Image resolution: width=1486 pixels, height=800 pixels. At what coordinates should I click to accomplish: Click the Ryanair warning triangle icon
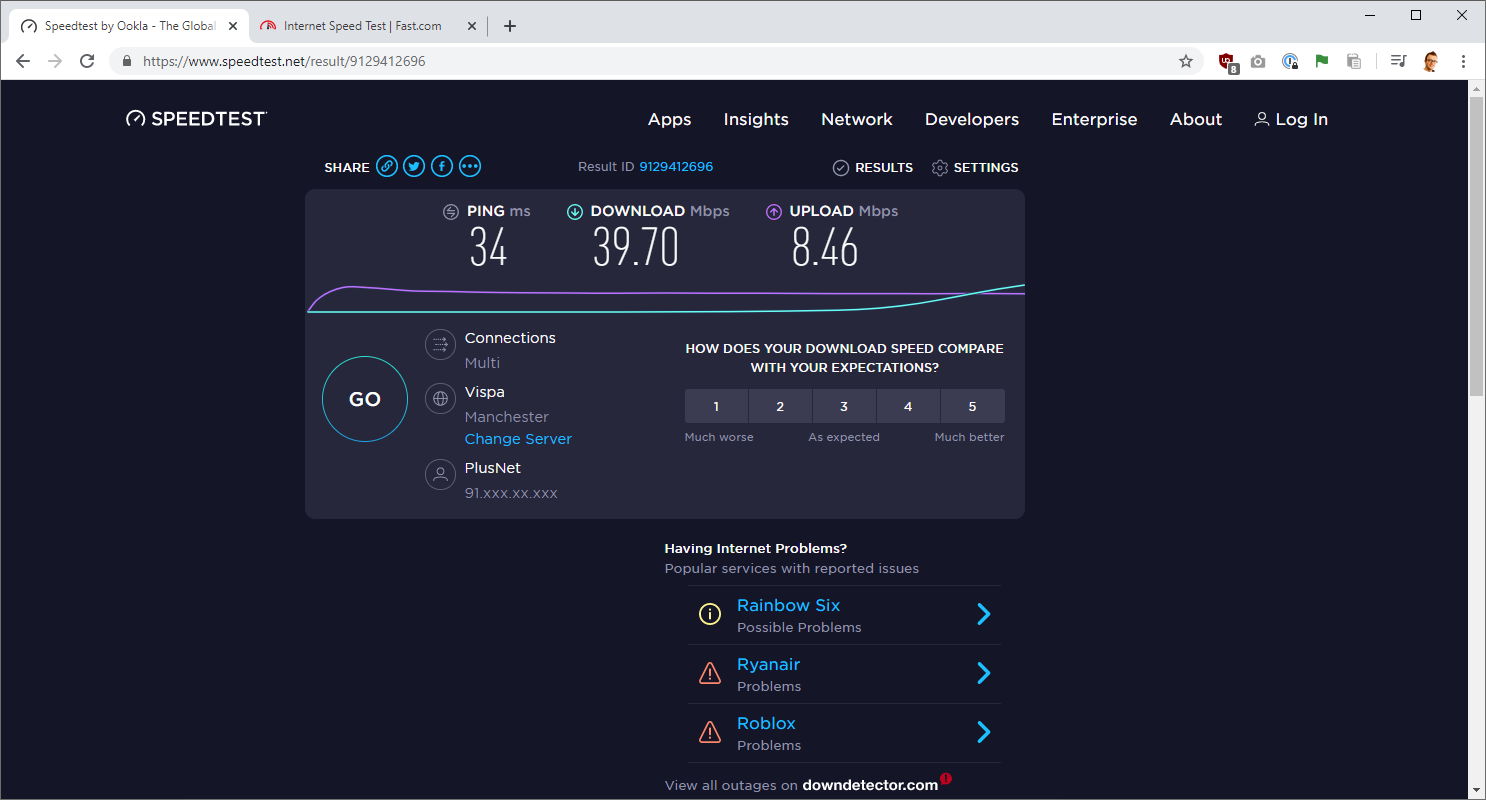point(709,674)
